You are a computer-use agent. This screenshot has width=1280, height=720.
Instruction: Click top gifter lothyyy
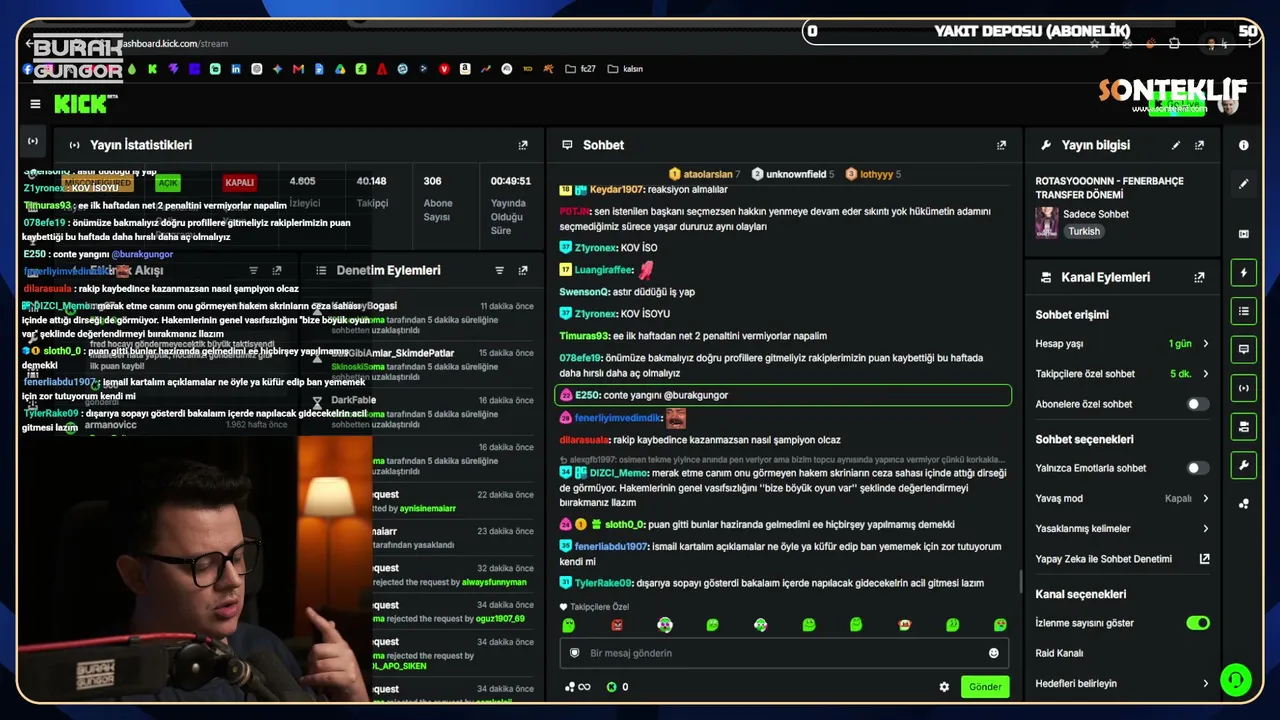pyautogui.click(x=873, y=174)
